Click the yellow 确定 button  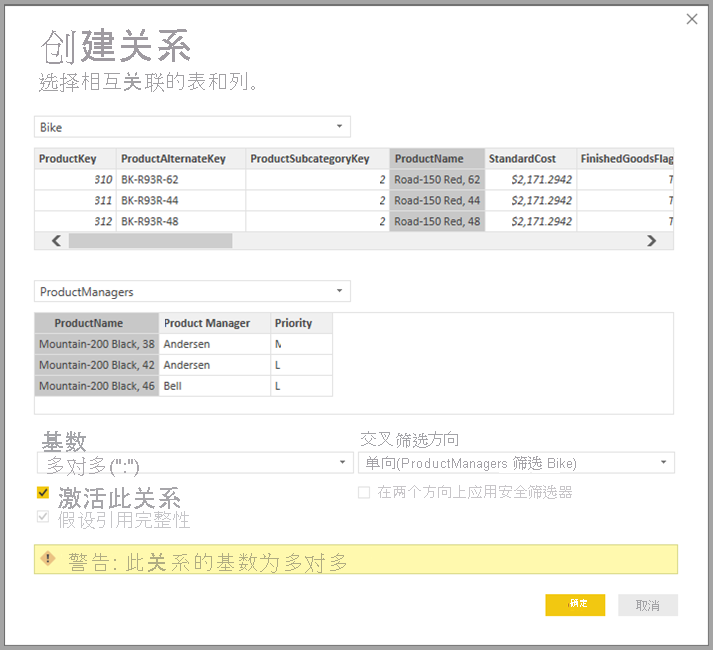pos(575,605)
